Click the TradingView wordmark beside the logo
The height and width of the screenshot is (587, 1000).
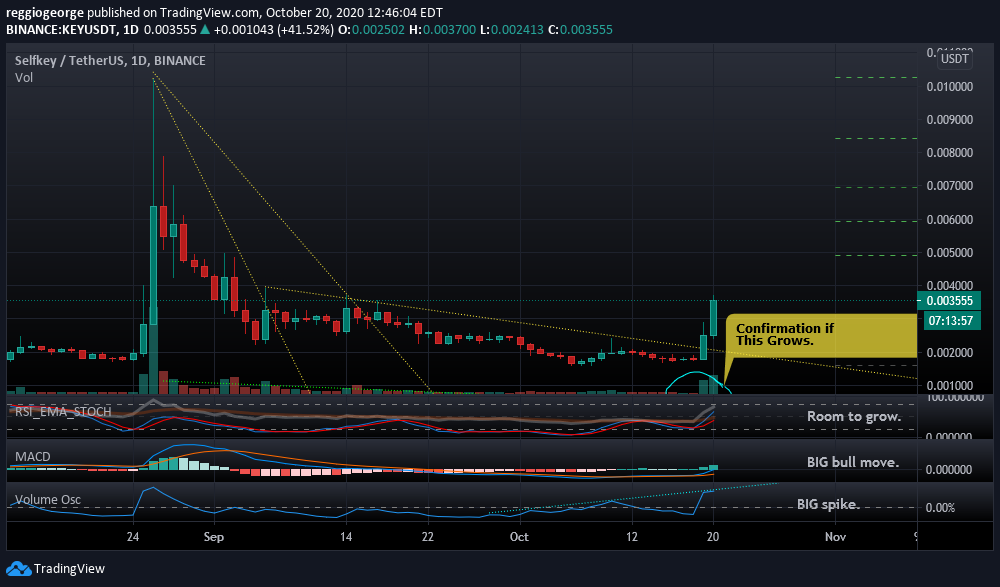(x=69, y=568)
